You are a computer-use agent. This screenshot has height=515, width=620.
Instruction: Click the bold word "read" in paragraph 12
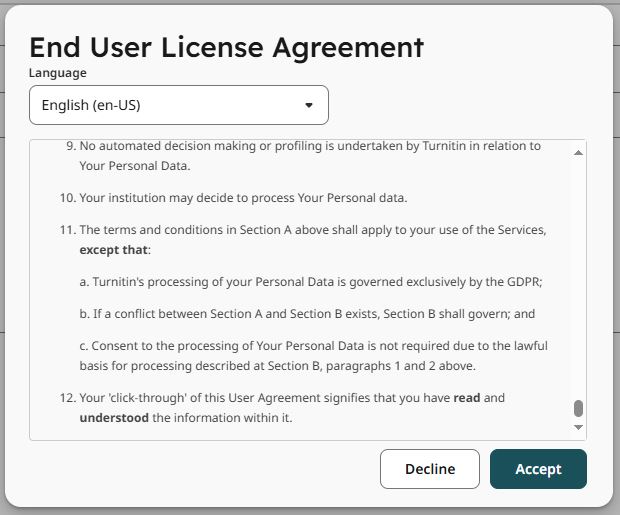(467, 397)
